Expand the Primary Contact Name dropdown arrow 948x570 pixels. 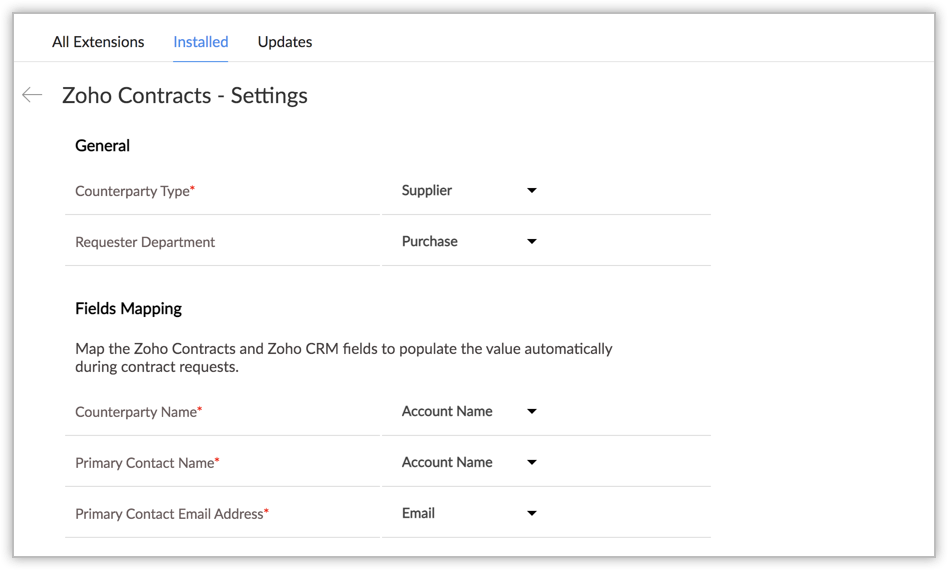point(532,462)
